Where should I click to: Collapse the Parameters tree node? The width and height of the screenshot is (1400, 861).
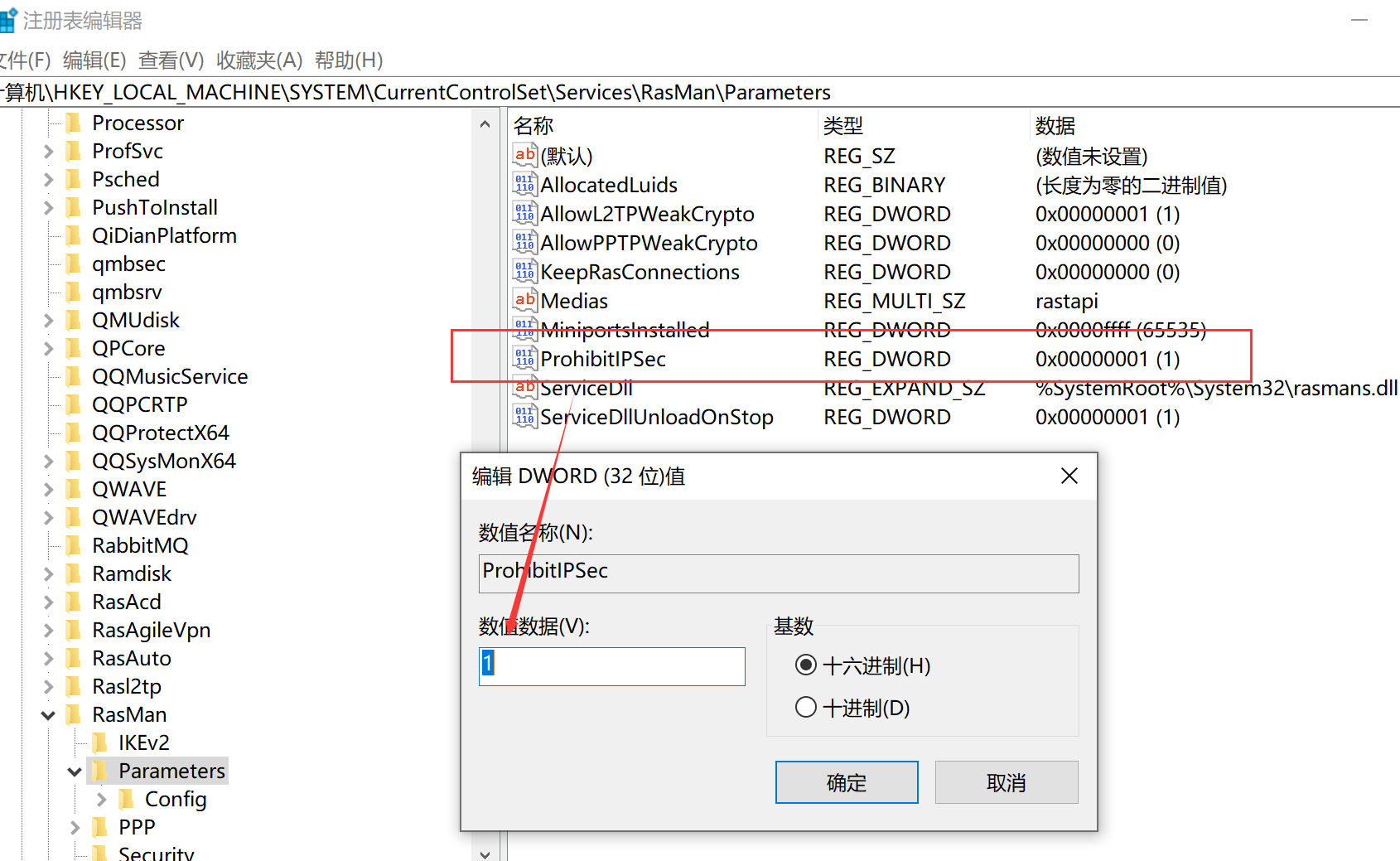(75, 772)
